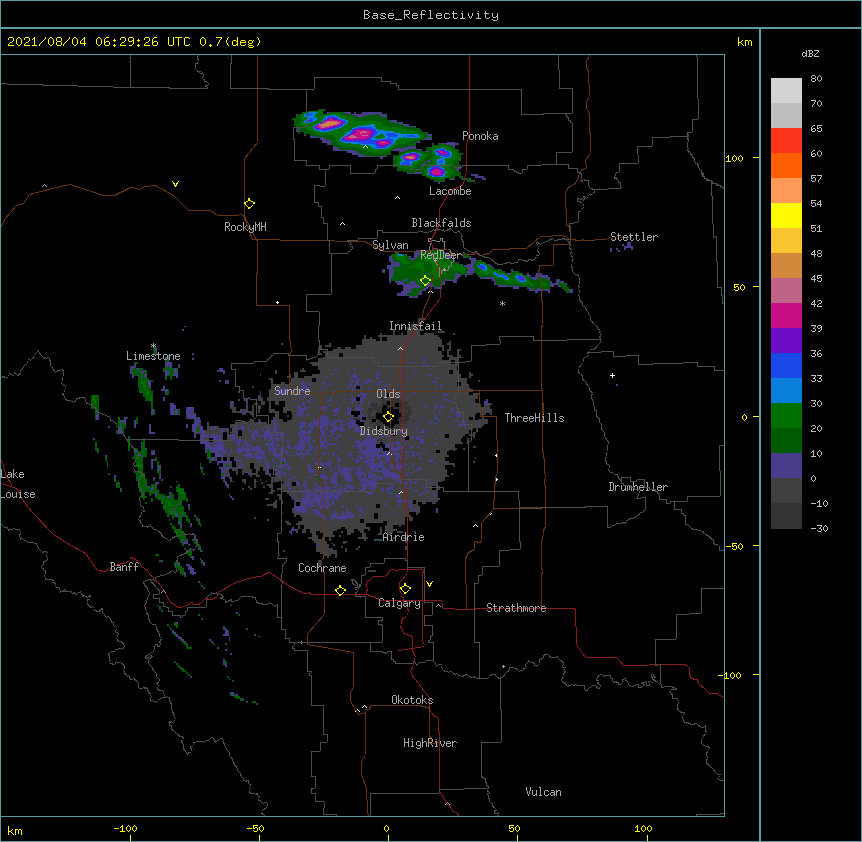Image resolution: width=862 pixels, height=842 pixels.
Task: Select the Innisfail label
Action: [x=415, y=326]
